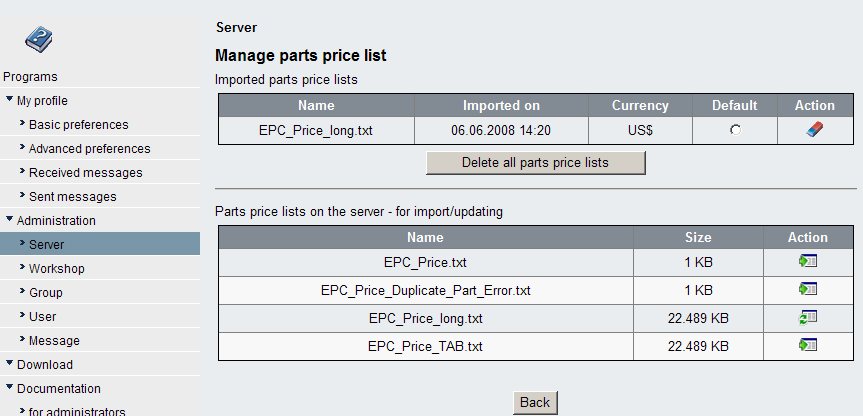Open Basic preferences menu item
863x416 pixels.
tap(78, 125)
